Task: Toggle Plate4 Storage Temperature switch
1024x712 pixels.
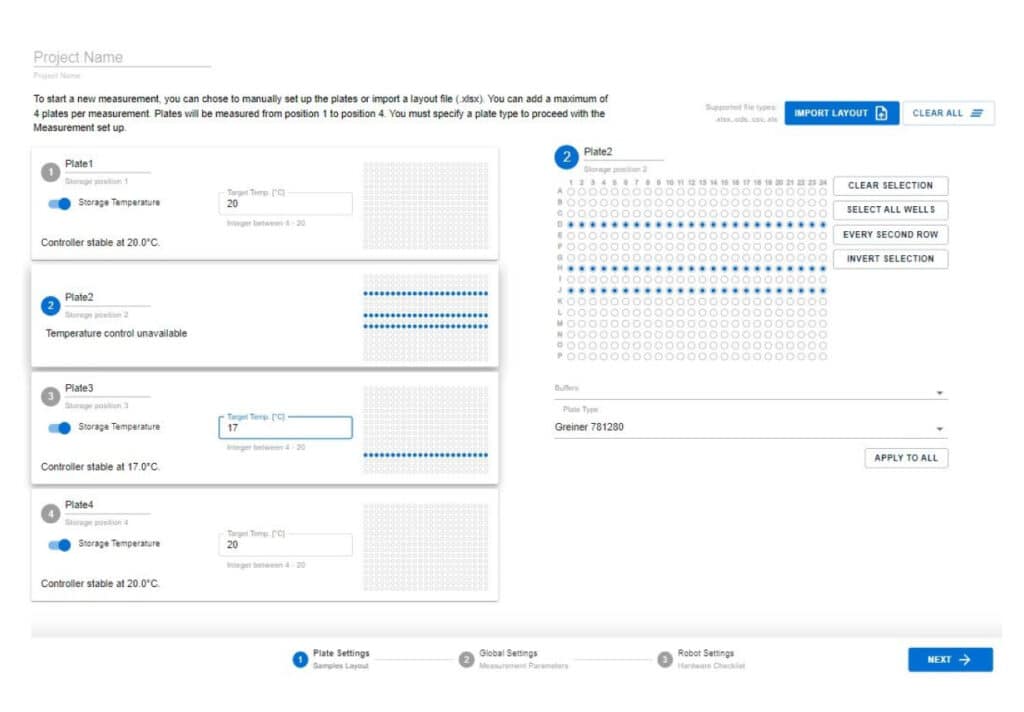Action: (x=60, y=544)
